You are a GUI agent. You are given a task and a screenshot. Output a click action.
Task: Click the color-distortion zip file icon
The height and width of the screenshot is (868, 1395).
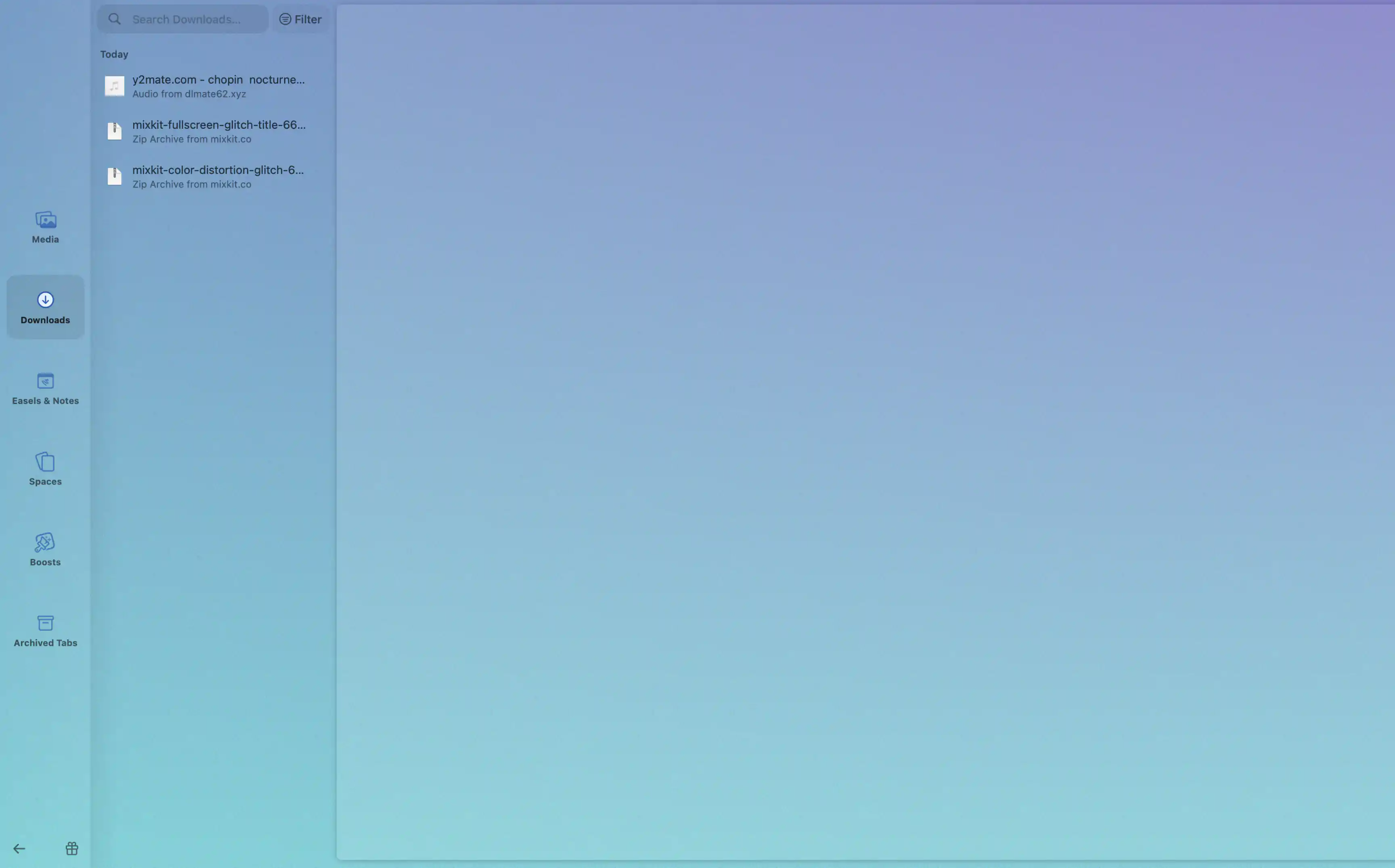pyautogui.click(x=114, y=176)
